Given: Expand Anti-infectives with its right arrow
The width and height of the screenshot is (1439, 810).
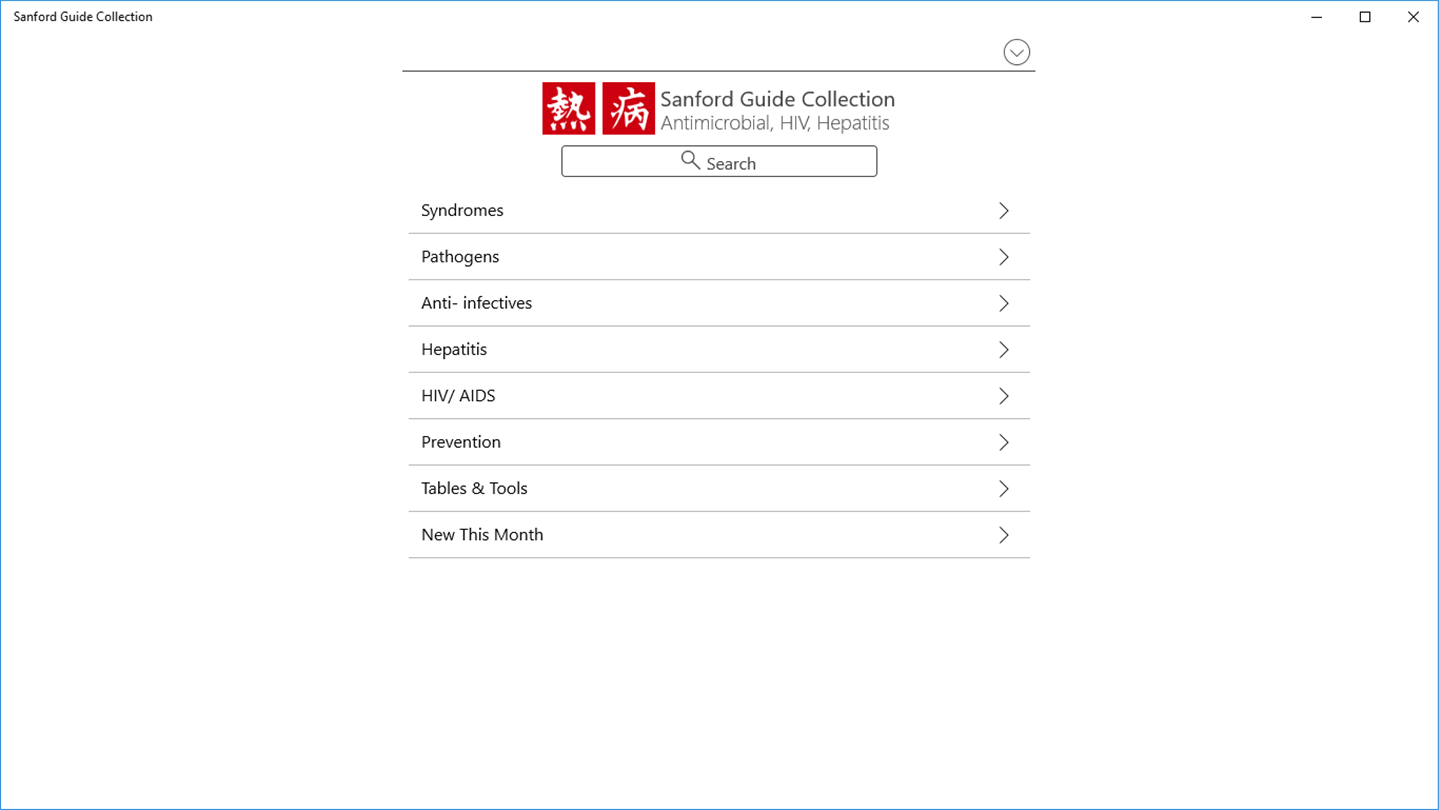Looking at the screenshot, I should click(1003, 303).
